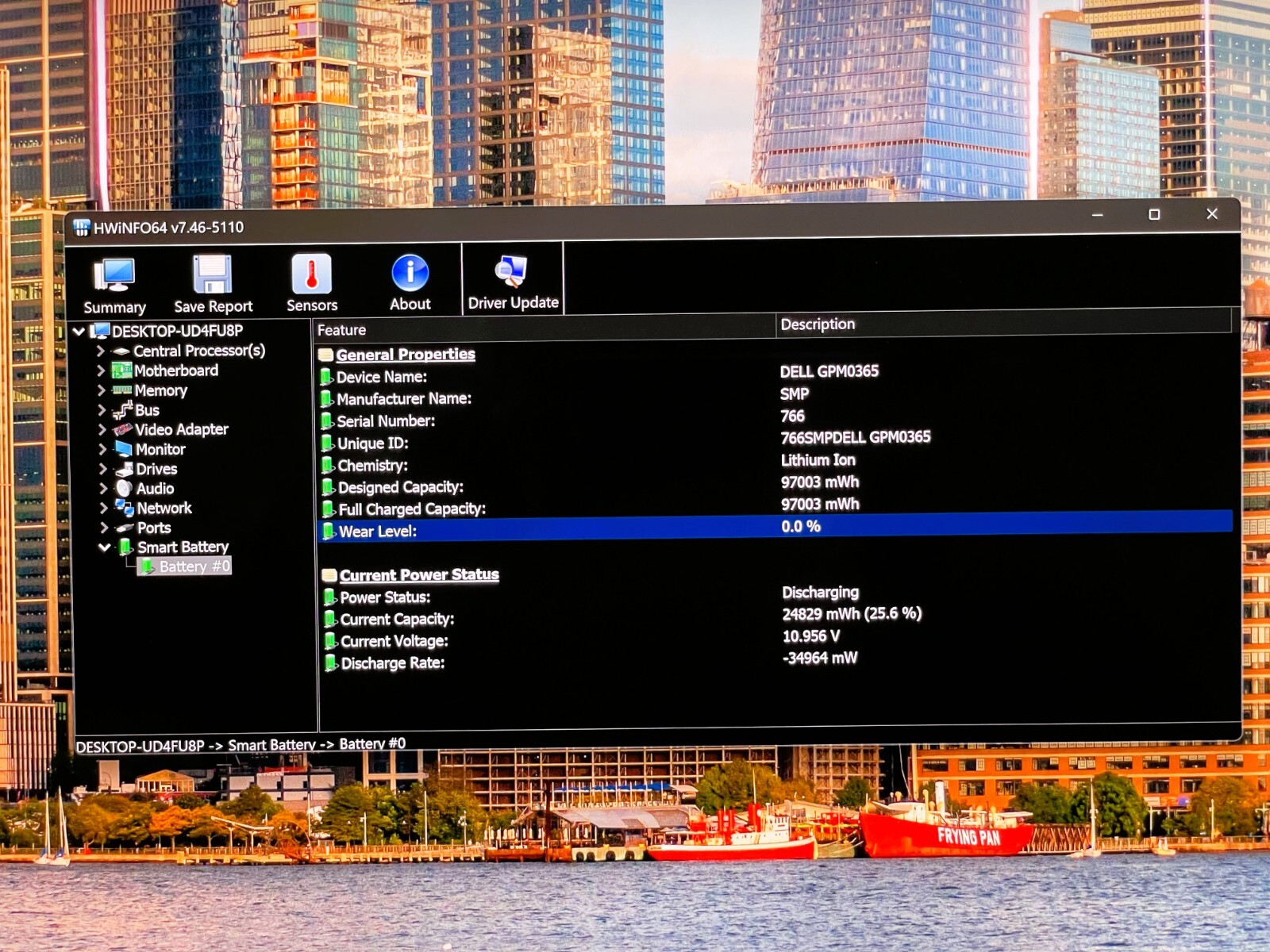Image resolution: width=1270 pixels, height=952 pixels.
Task: Click the Discharging power status value
Action: pyautogui.click(x=820, y=593)
